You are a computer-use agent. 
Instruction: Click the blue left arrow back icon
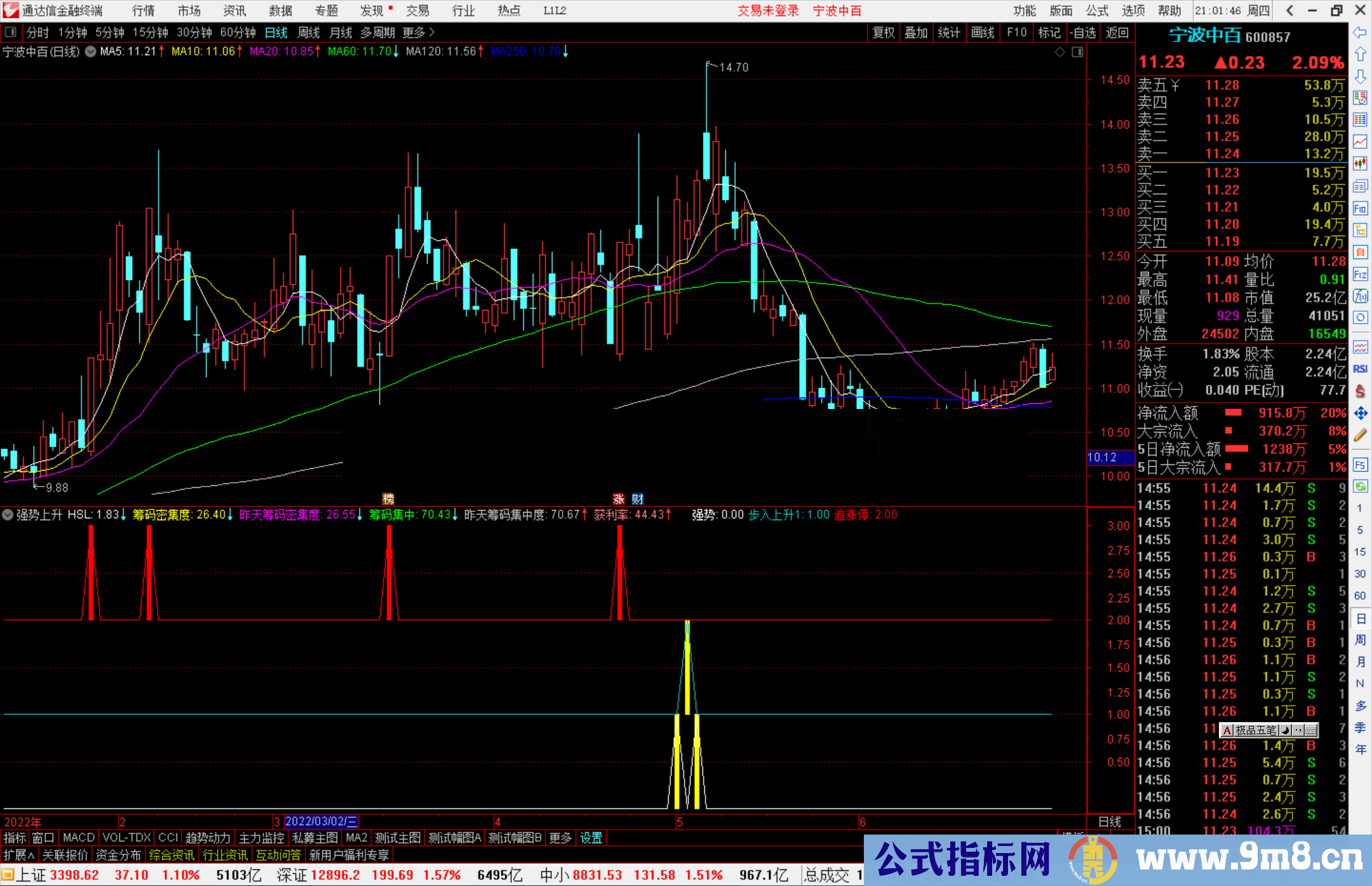(1360, 32)
